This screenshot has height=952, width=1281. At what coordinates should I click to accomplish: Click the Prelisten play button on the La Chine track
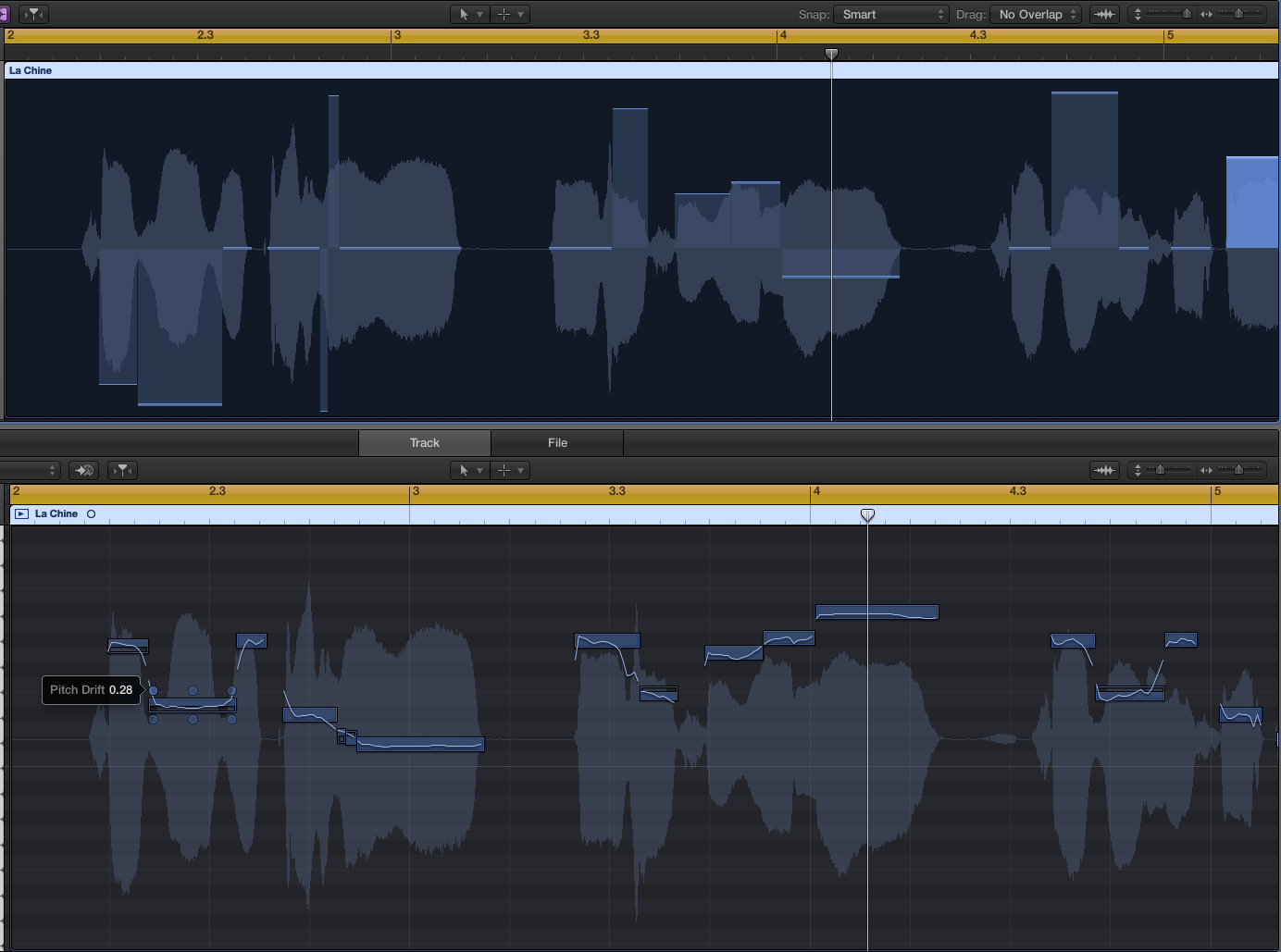tap(21, 513)
